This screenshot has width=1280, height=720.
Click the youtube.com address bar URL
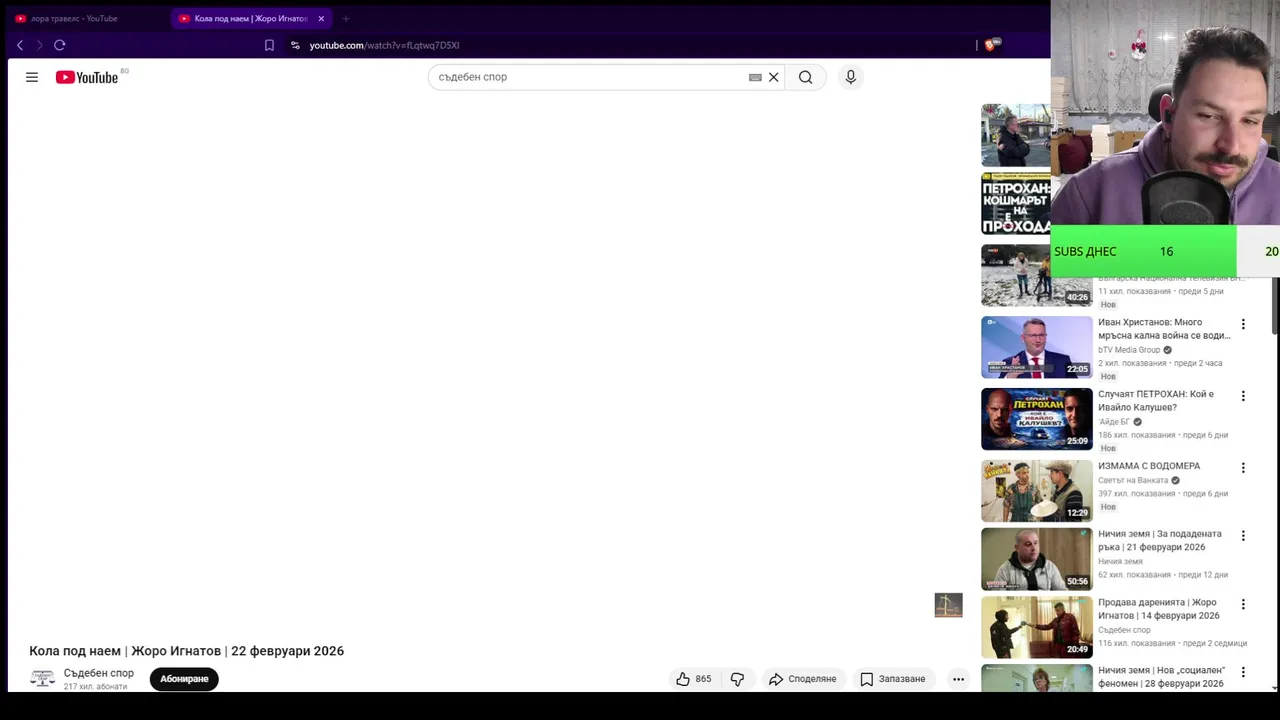click(384, 45)
